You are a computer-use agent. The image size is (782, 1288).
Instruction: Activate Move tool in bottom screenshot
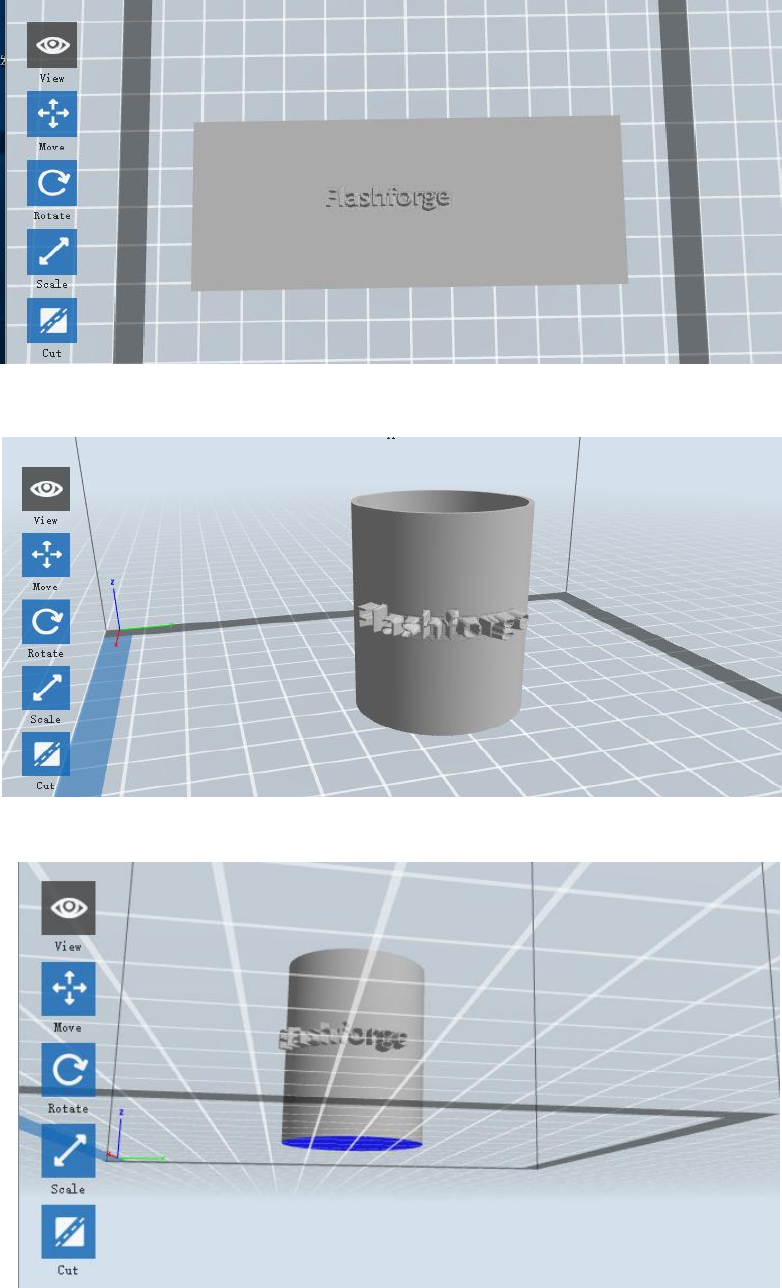(x=68, y=989)
